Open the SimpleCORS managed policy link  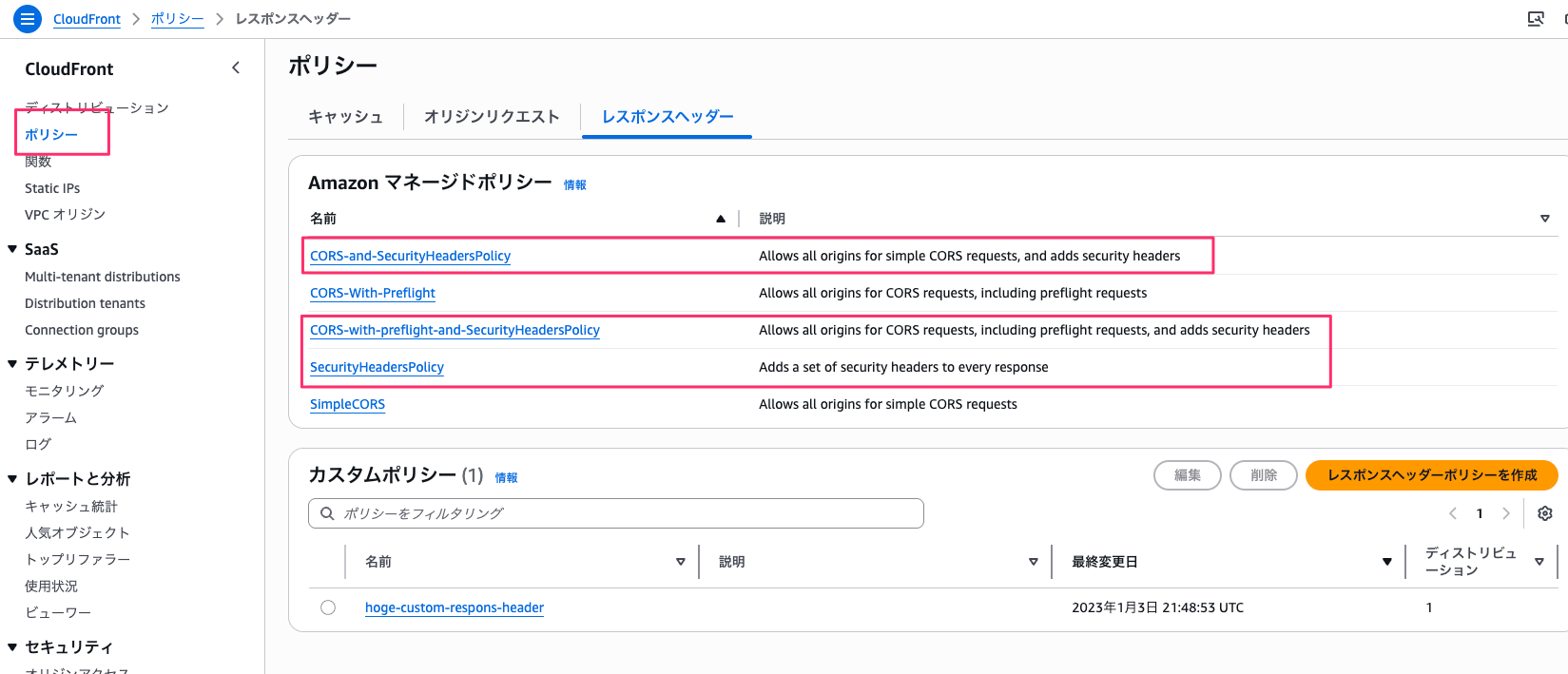pyautogui.click(x=347, y=404)
